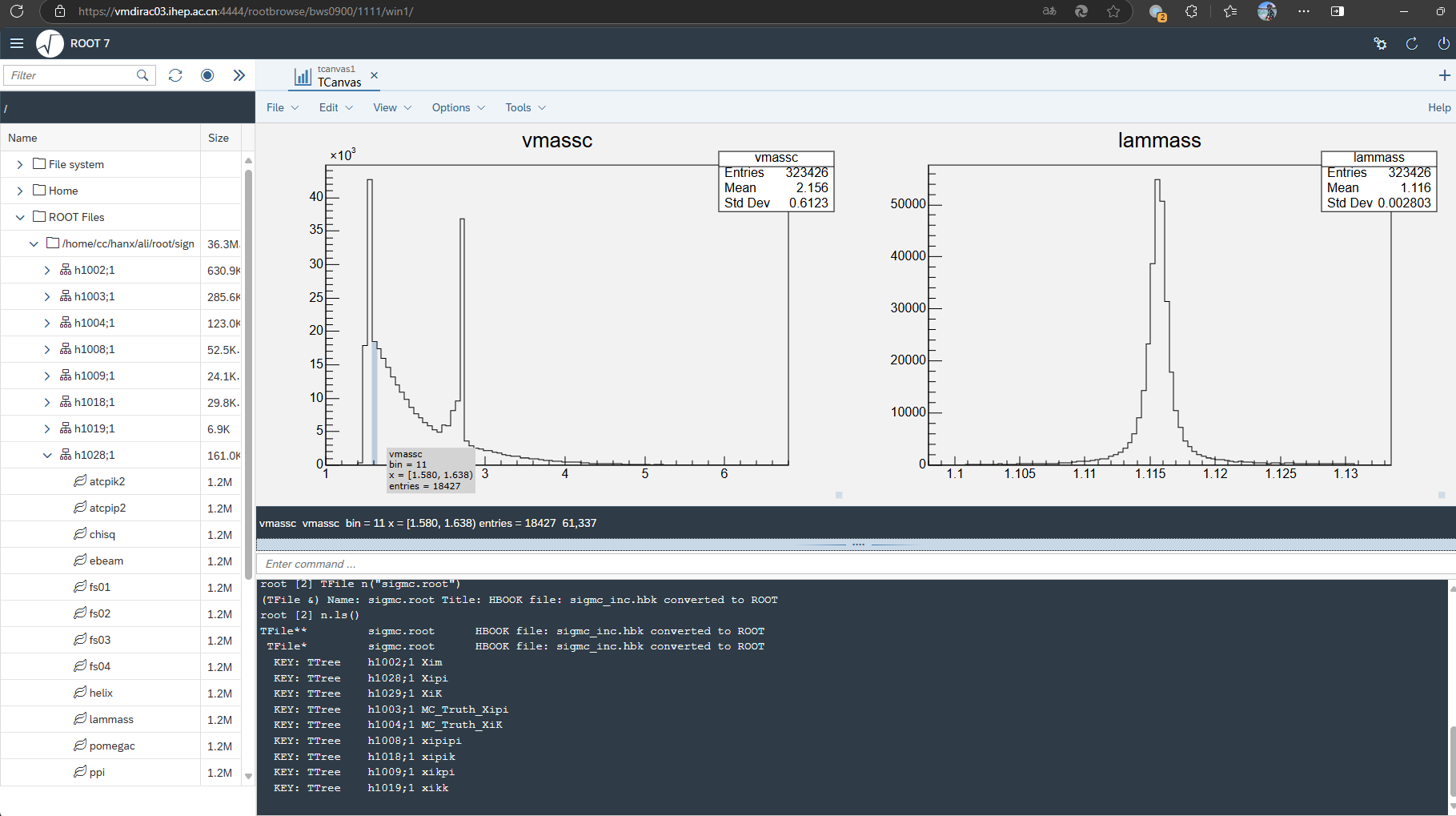The height and width of the screenshot is (816, 1456).
Task: Expand the h1002;1 tree node
Action: 47,270
